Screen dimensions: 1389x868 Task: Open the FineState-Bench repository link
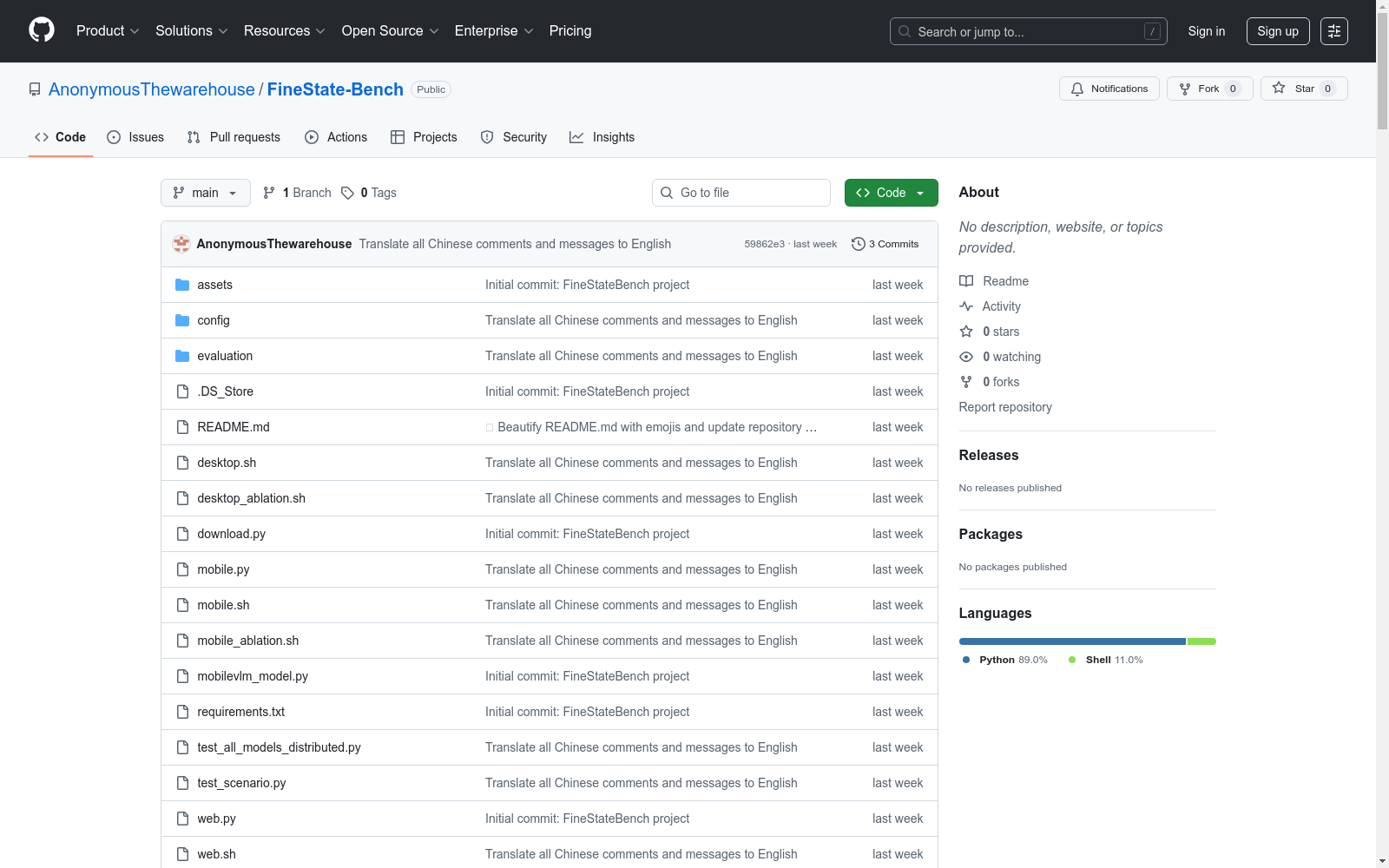(x=335, y=89)
